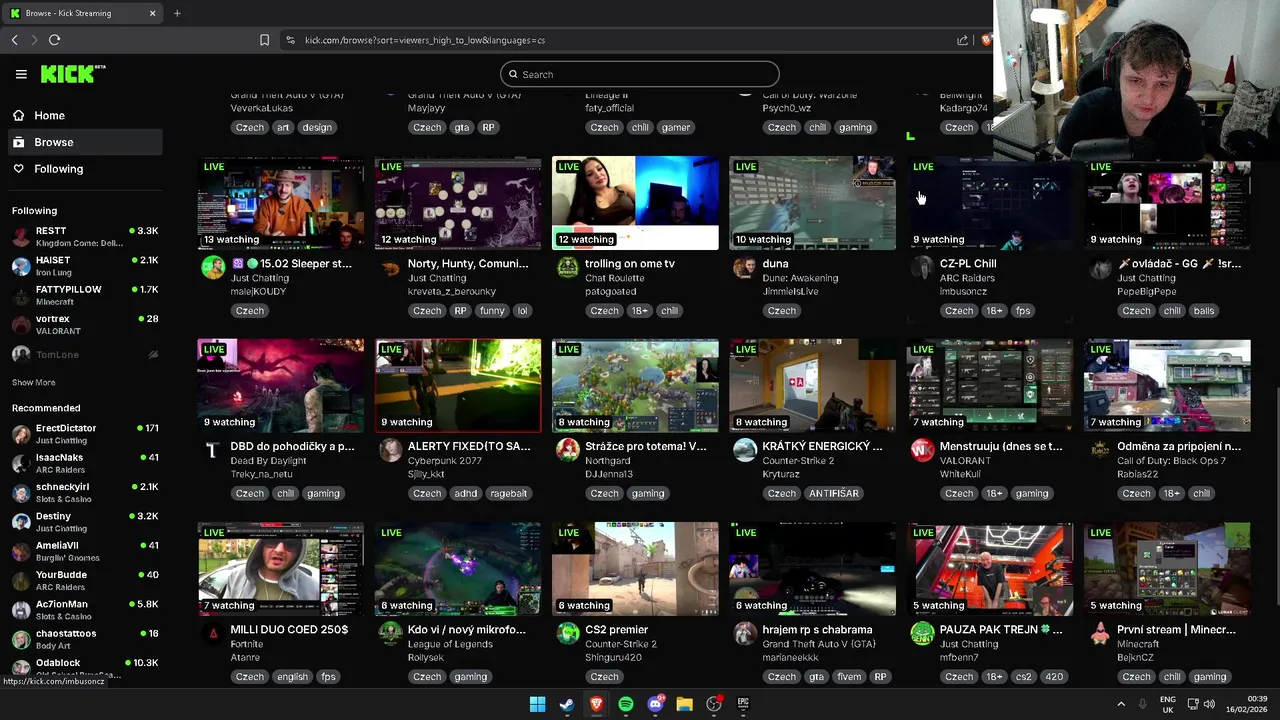Viewport: 1280px width, 720px height.
Task: Open Northgard category link
Action: (607, 461)
